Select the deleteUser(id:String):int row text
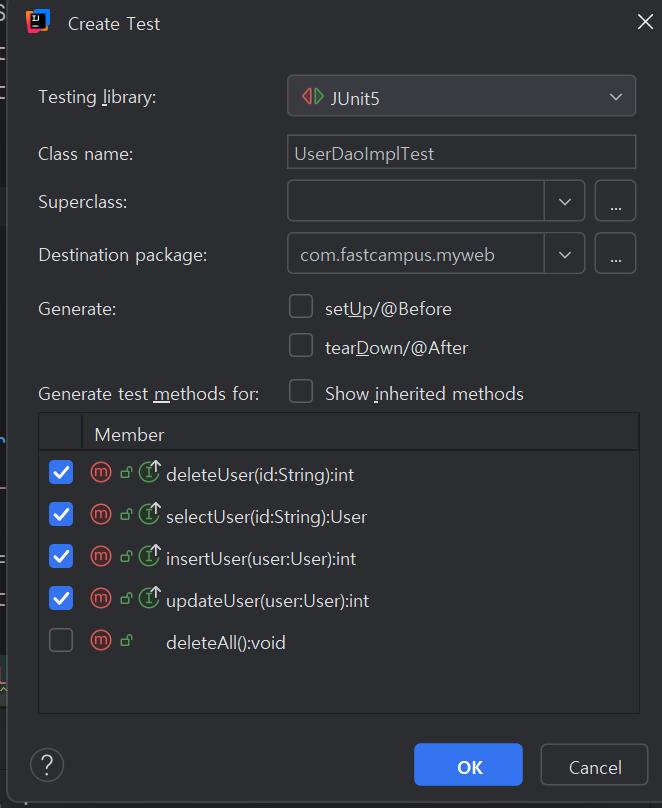This screenshot has width=662, height=808. 260,475
